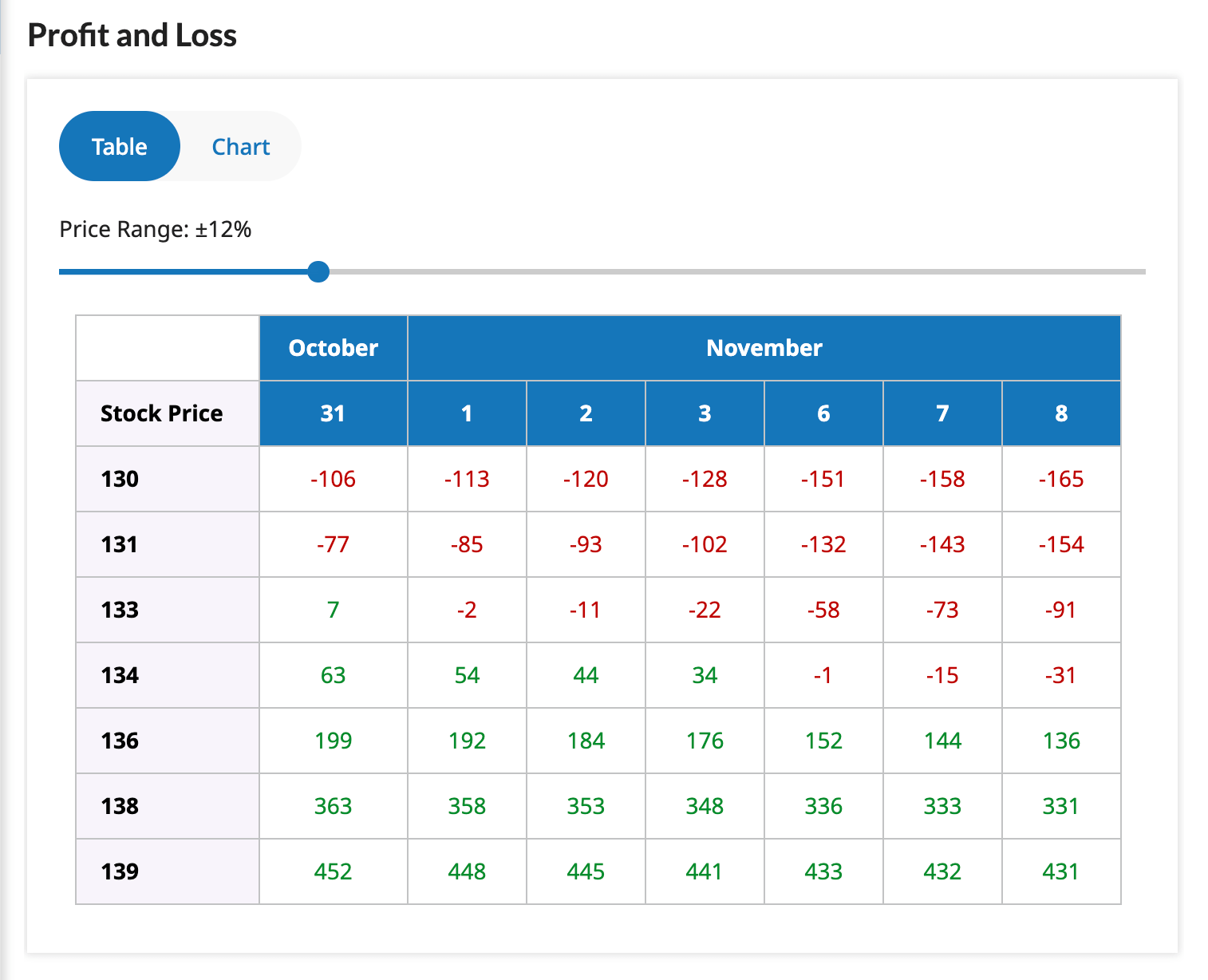Select the November column header
The height and width of the screenshot is (980, 1208).
click(x=763, y=348)
